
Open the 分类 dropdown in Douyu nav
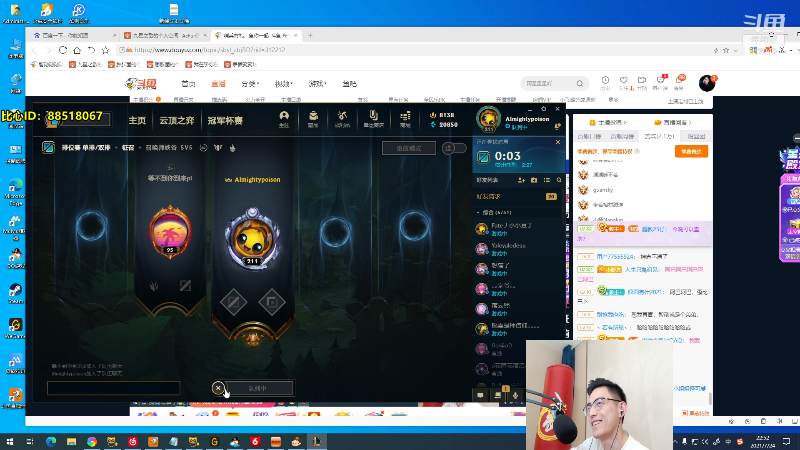click(x=250, y=84)
